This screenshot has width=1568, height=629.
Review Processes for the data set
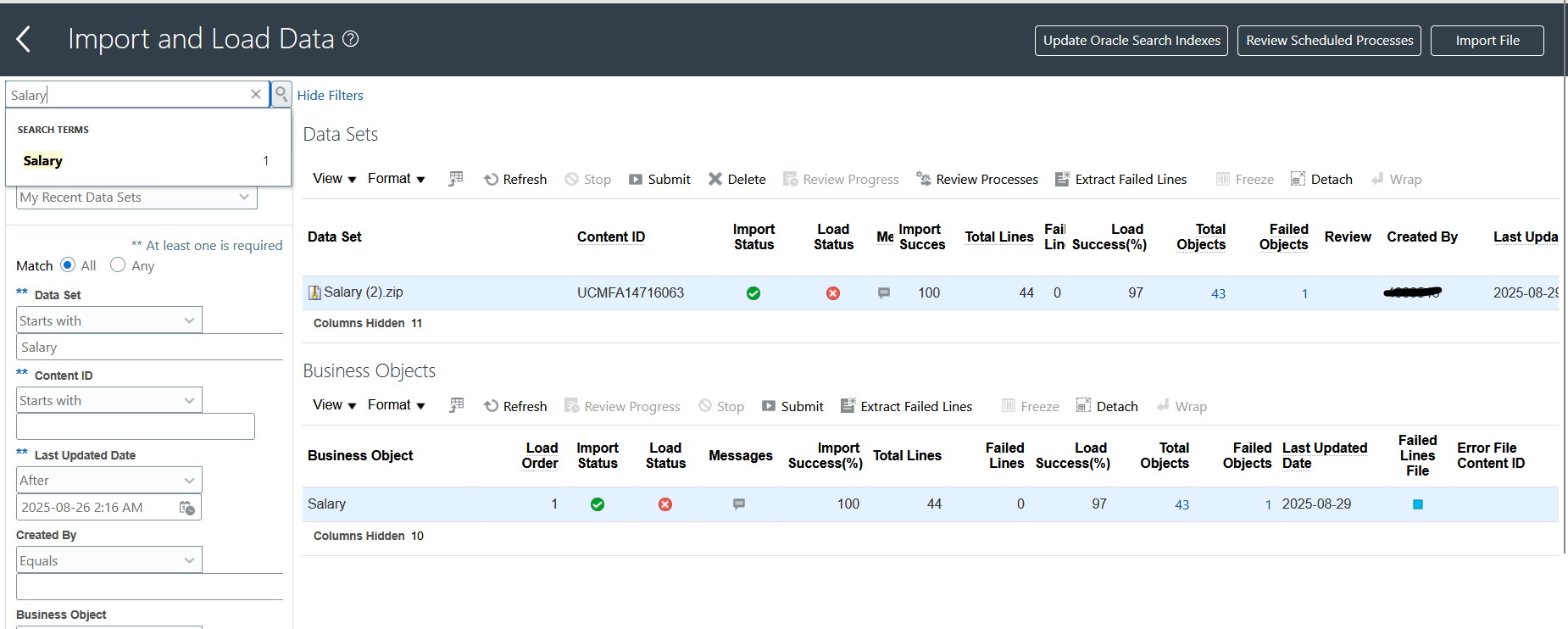(x=977, y=179)
